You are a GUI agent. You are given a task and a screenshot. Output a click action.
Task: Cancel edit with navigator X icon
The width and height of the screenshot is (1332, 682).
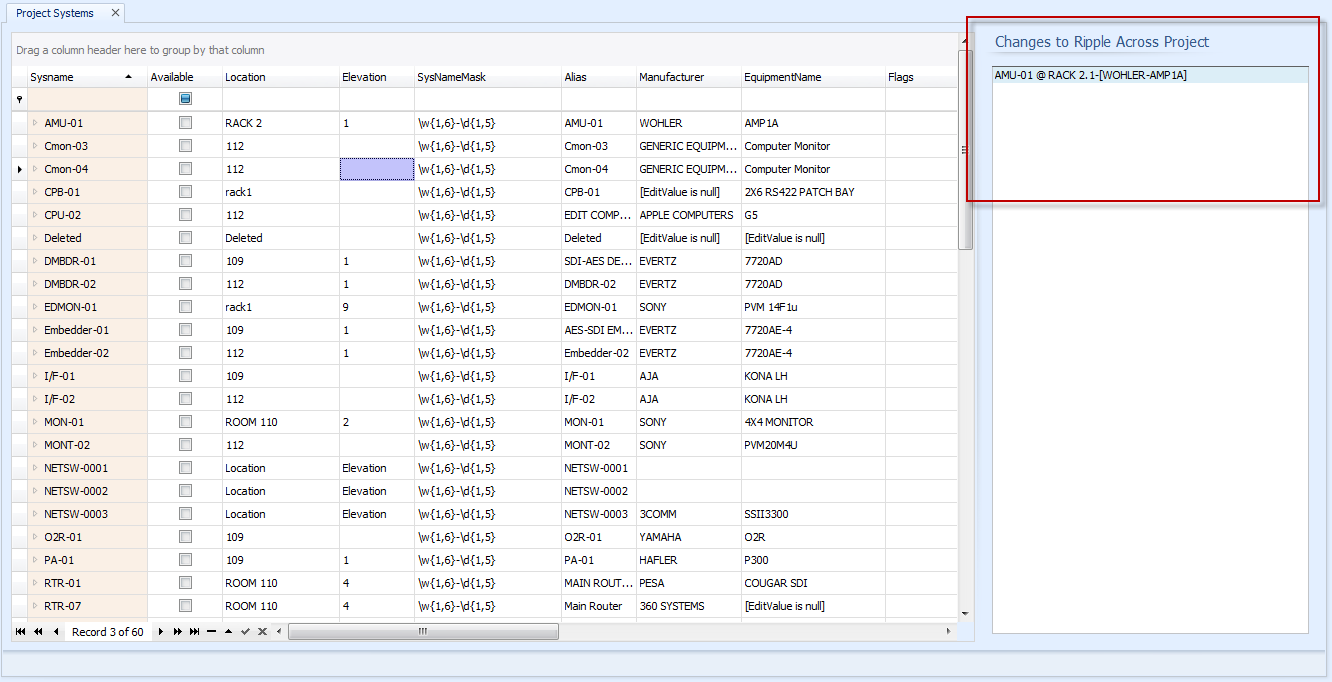click(262, 631)
